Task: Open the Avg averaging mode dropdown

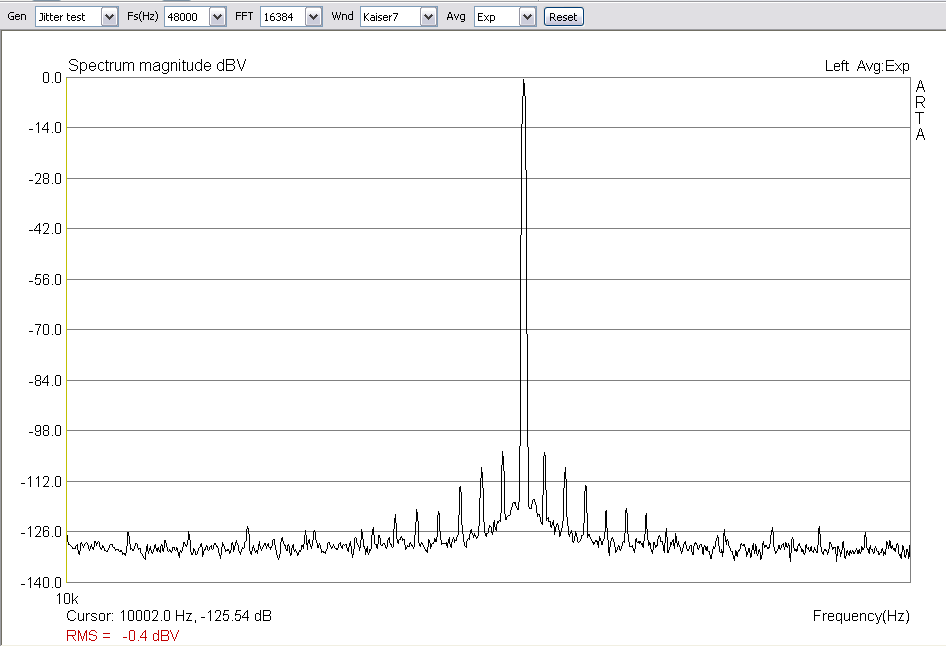Action: (x=527, y=17)
